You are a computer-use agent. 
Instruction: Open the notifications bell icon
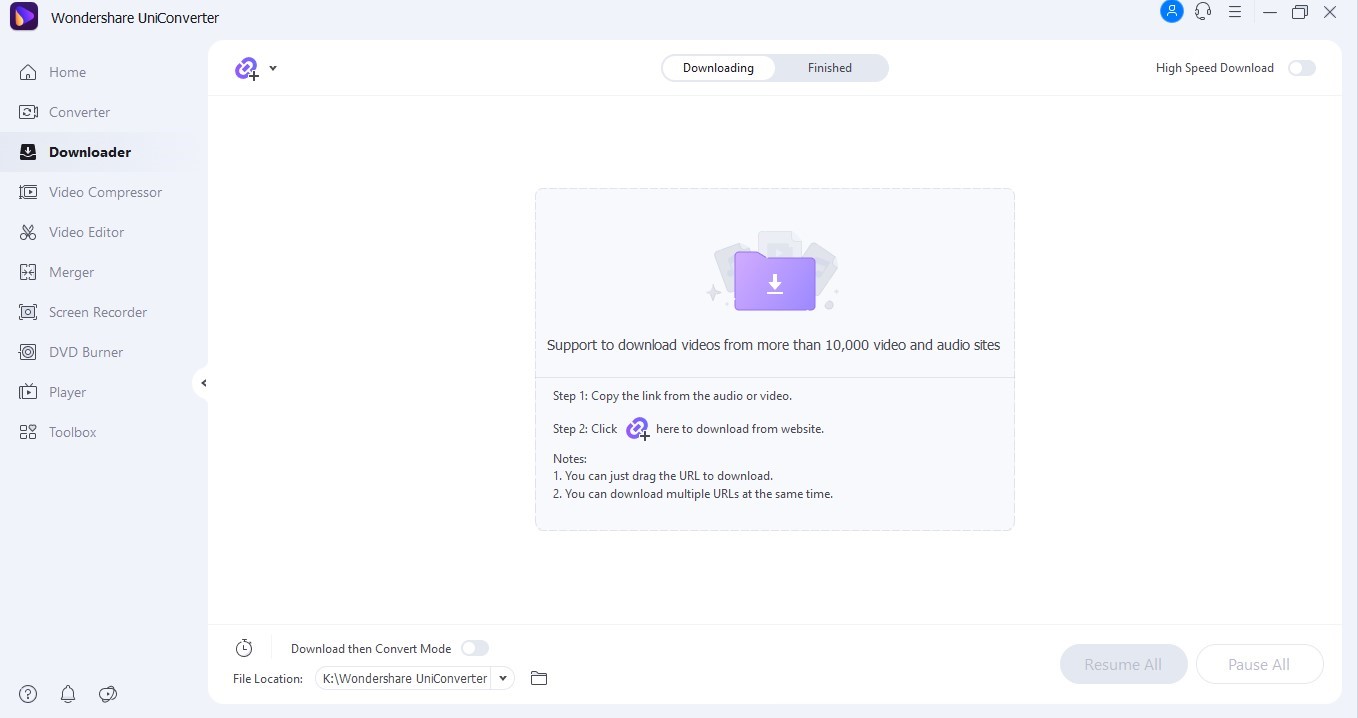tap(68, 694)
